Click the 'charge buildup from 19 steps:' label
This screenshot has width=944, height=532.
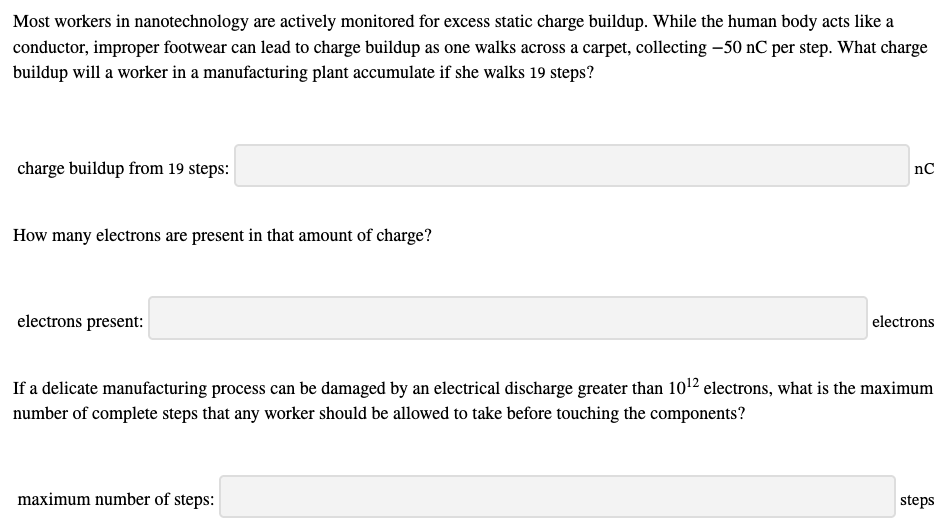(x=122, y=169)
